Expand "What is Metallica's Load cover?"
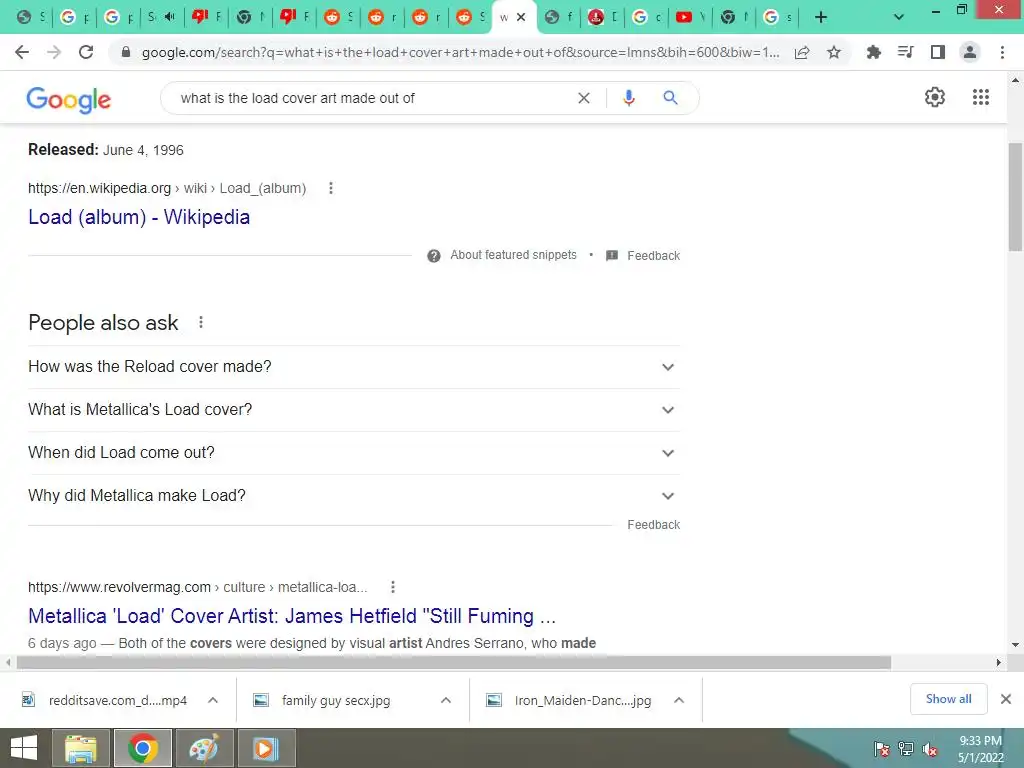1024x768 pixels. 353,410
